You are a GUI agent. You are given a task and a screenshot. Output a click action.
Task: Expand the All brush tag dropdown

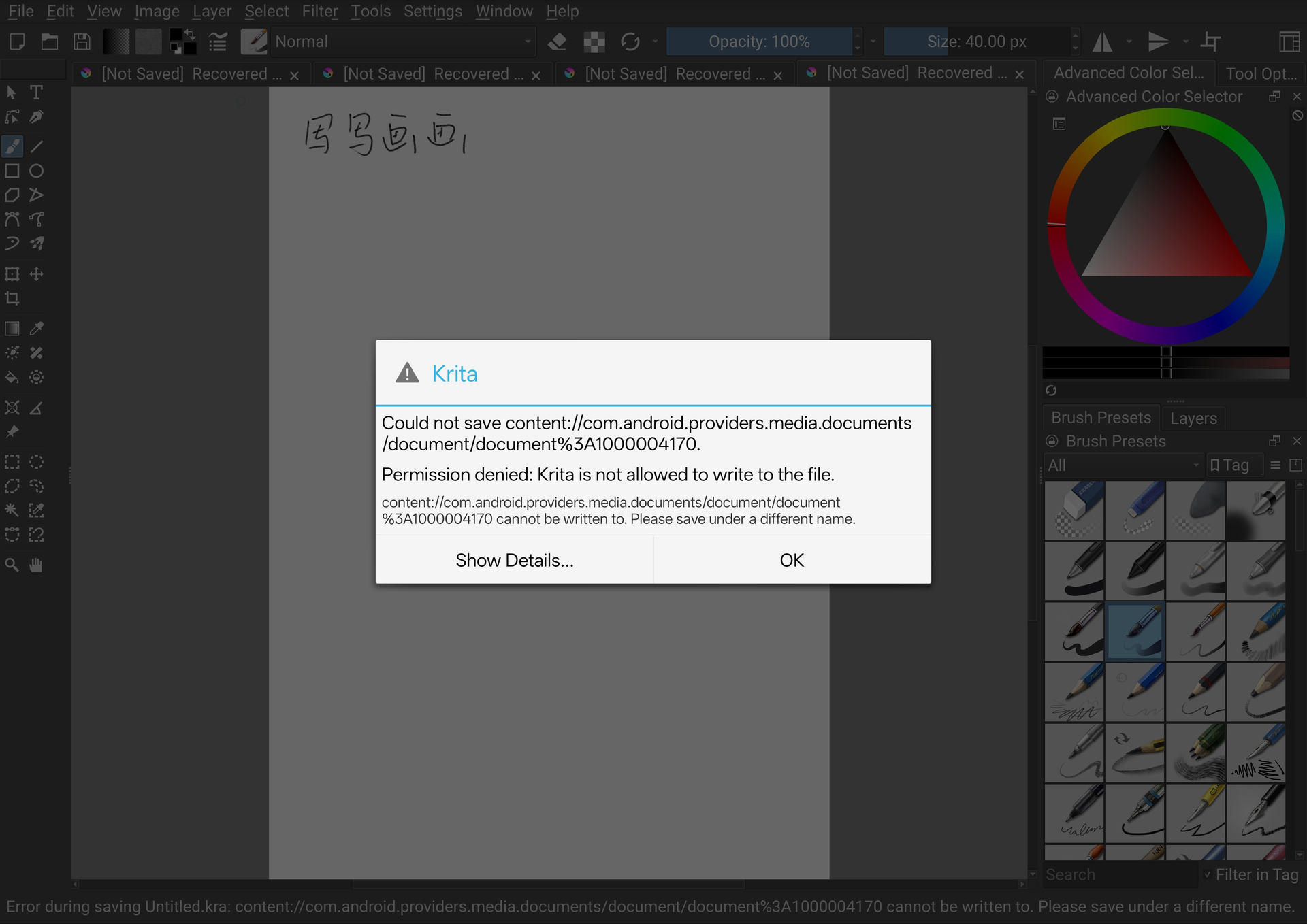pos(1123,465)
